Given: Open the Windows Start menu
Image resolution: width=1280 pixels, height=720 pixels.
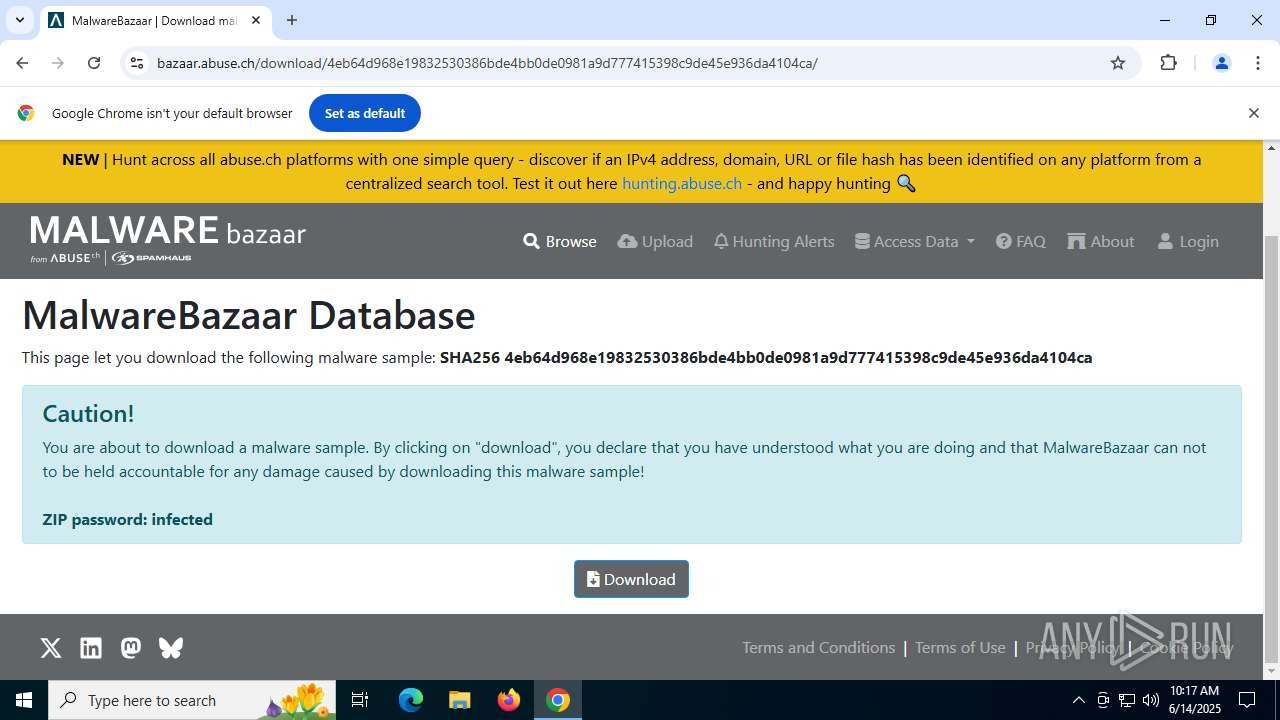Looking at the screenshot, I should tap(24, 700).
